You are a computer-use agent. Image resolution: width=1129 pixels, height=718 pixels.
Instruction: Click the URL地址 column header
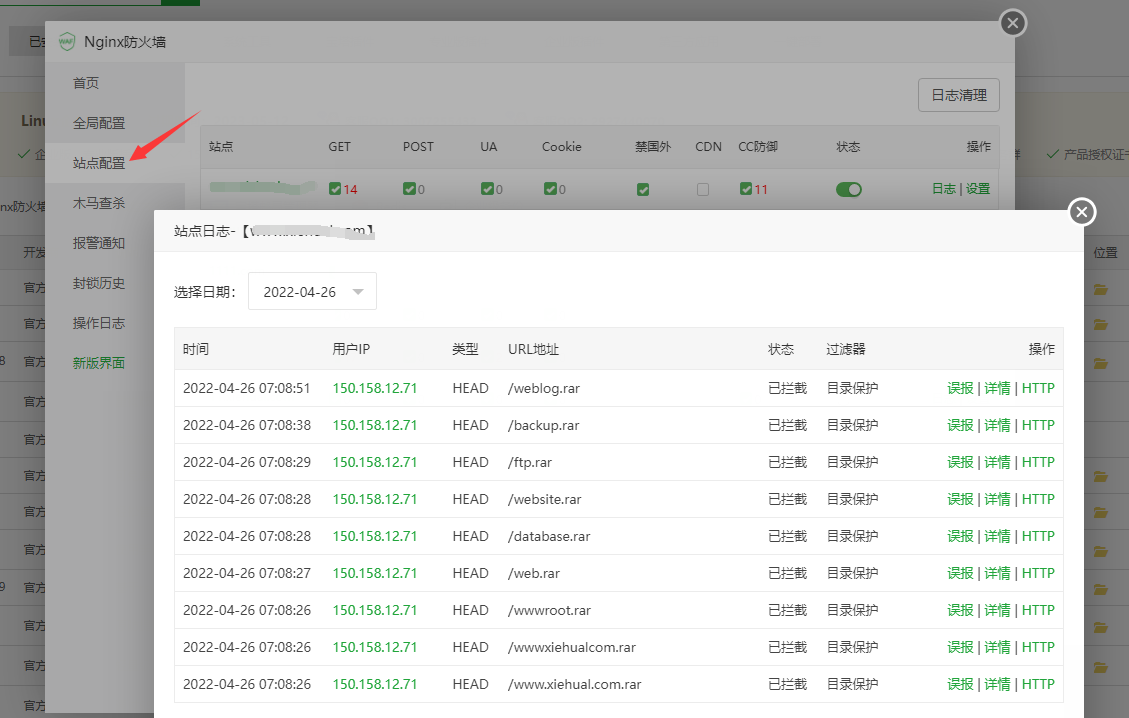tap(533, 349)
